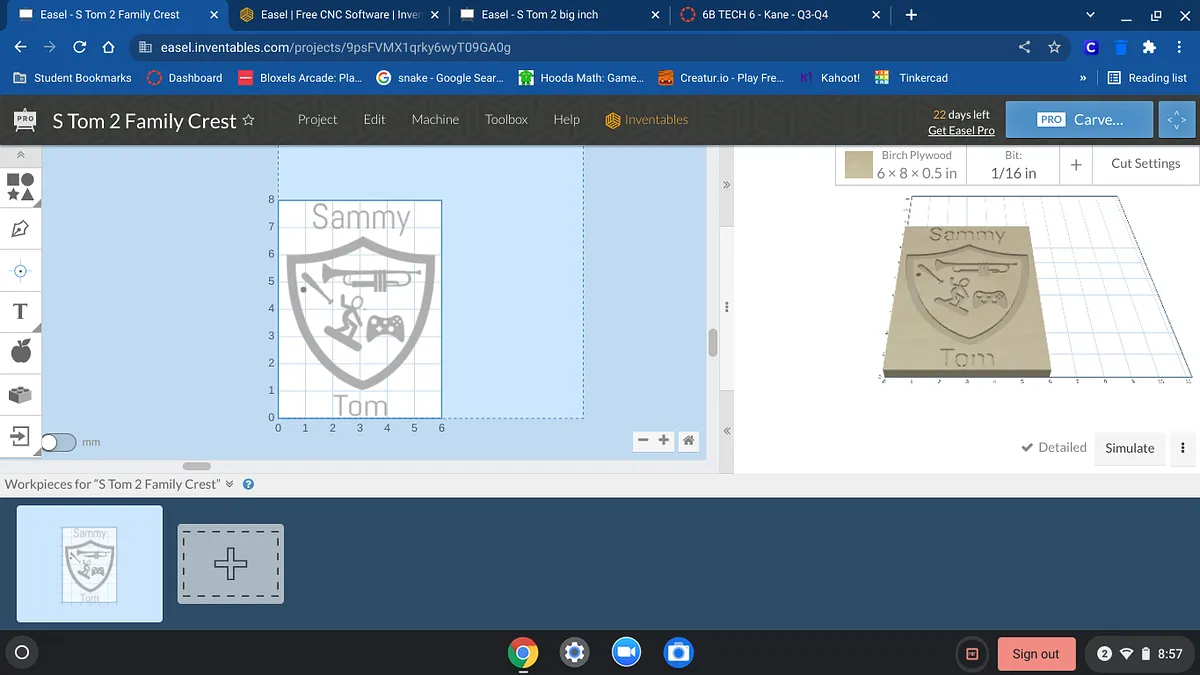Open the apple icon library
1200x675 pixels.
click(20, 351)
